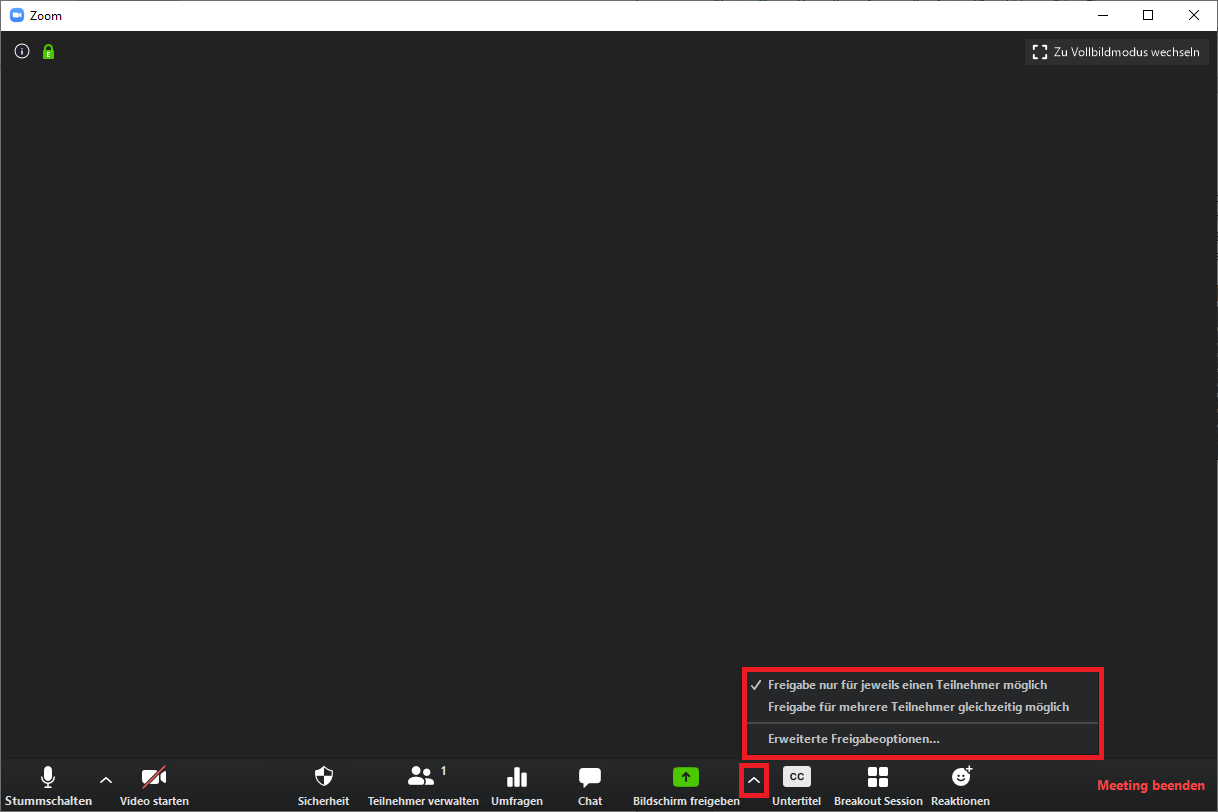Click the Stummschalten microphone icon
Image resolution: width=1218 pixels, height=812 pixels.
tap(48, 778)
